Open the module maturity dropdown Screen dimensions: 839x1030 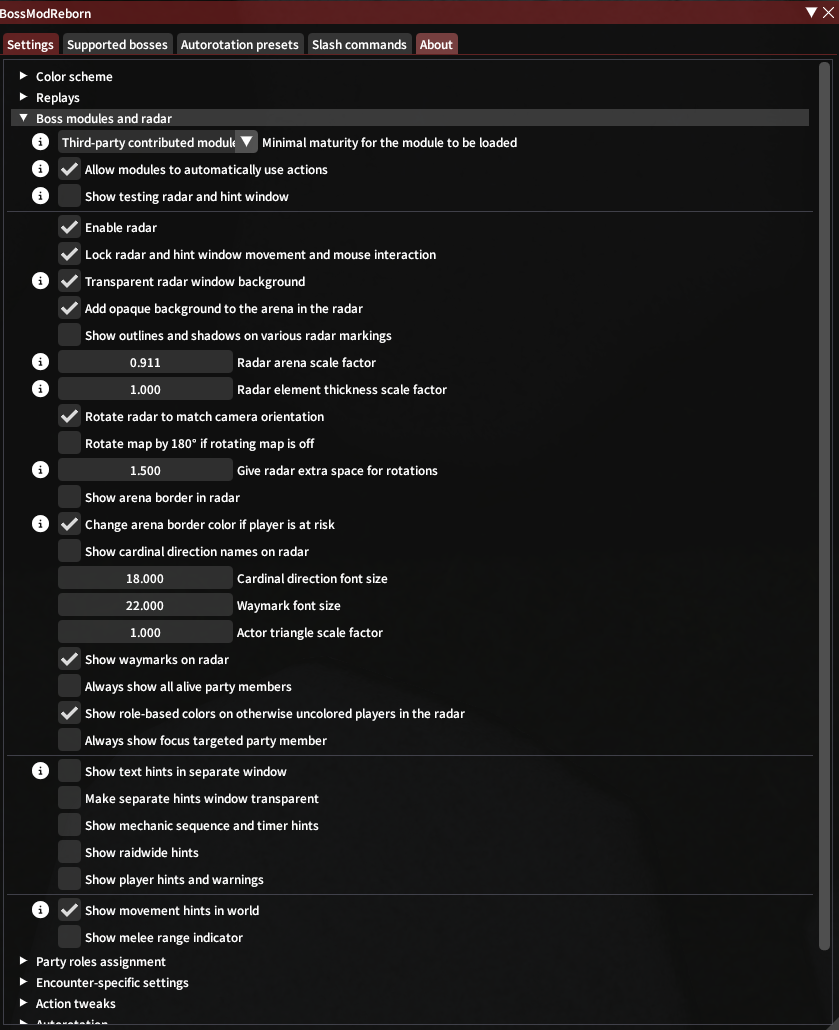(246, 142)
